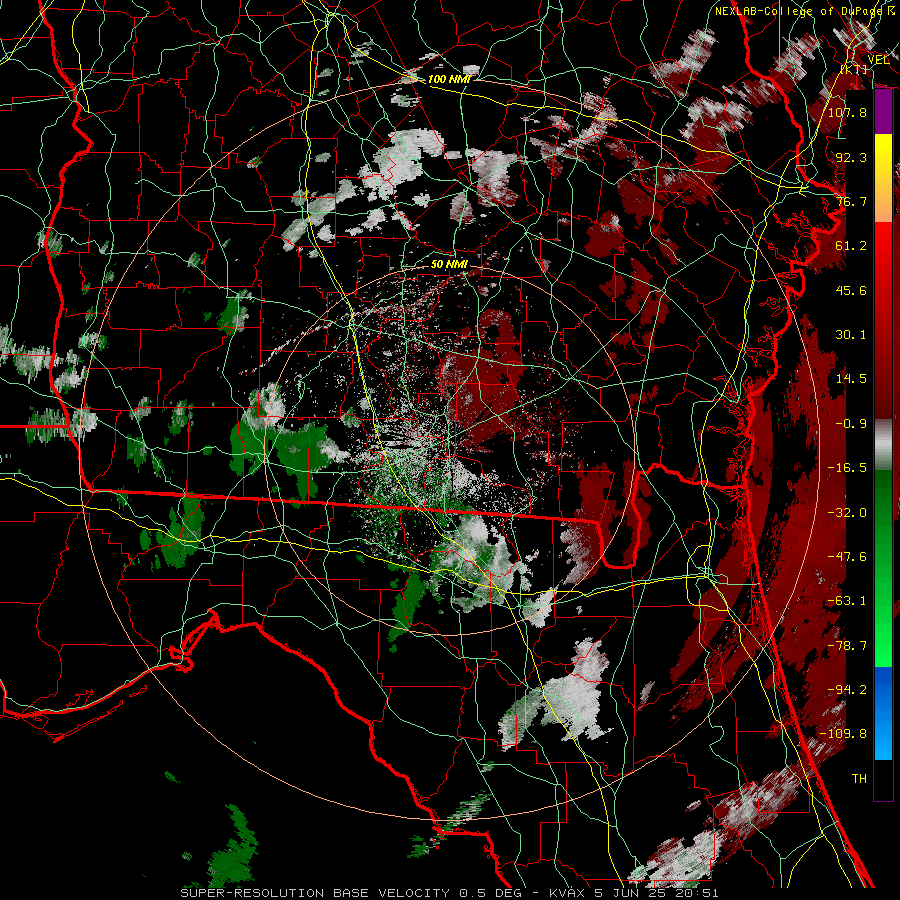Click the VEL legend title
900x900 pixels.
[x=879, y=60]
